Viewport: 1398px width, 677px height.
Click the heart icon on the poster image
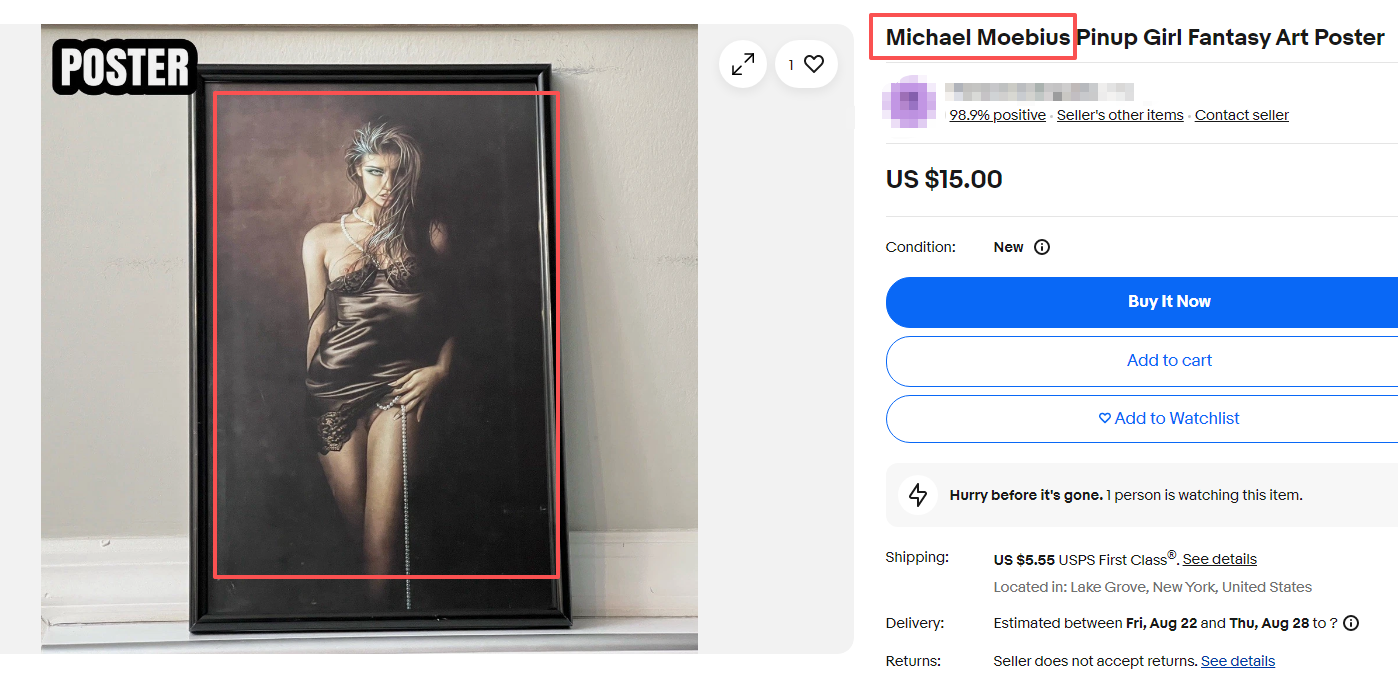[x=814, y=65]
